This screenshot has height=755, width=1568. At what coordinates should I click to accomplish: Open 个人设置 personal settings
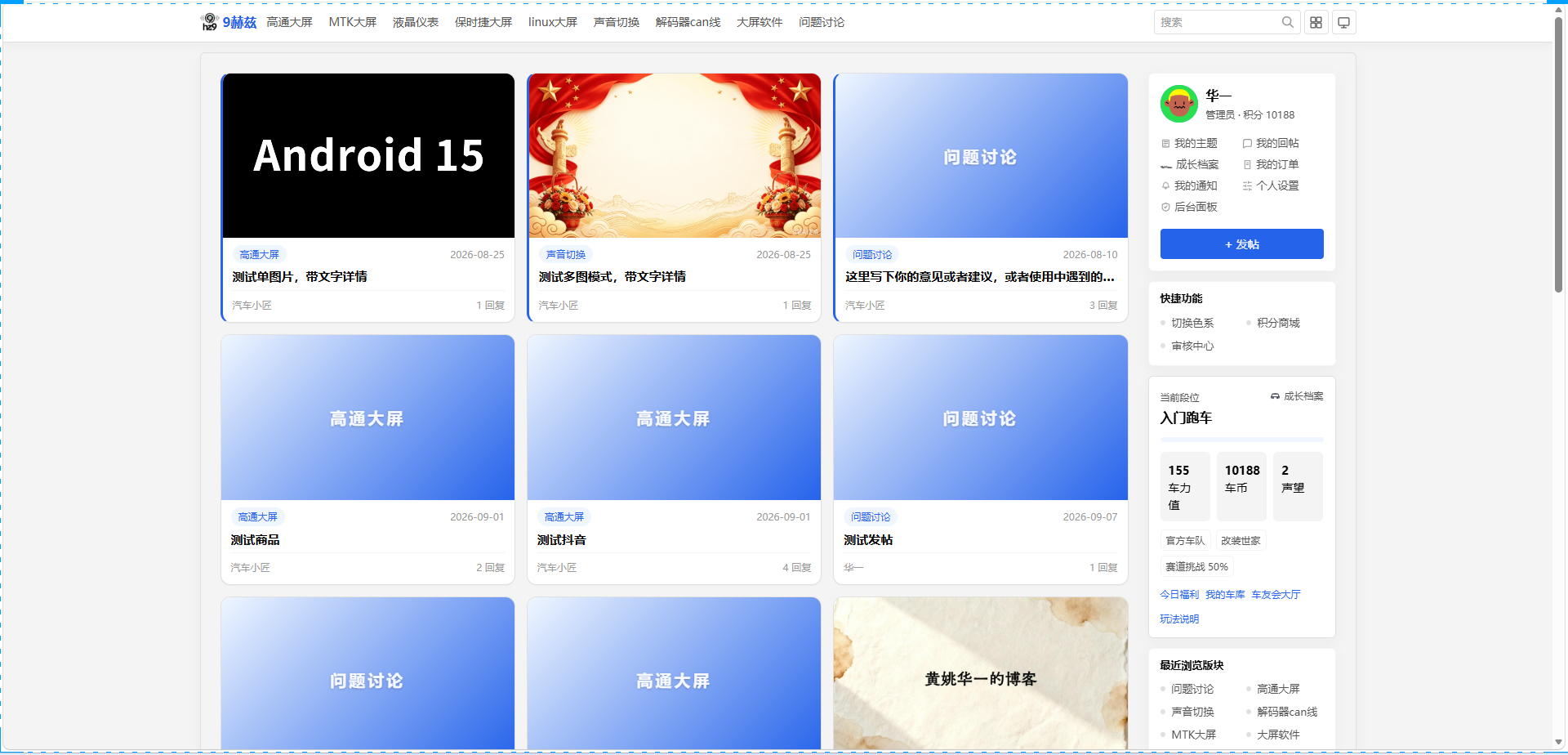(x=1271, y=185)
